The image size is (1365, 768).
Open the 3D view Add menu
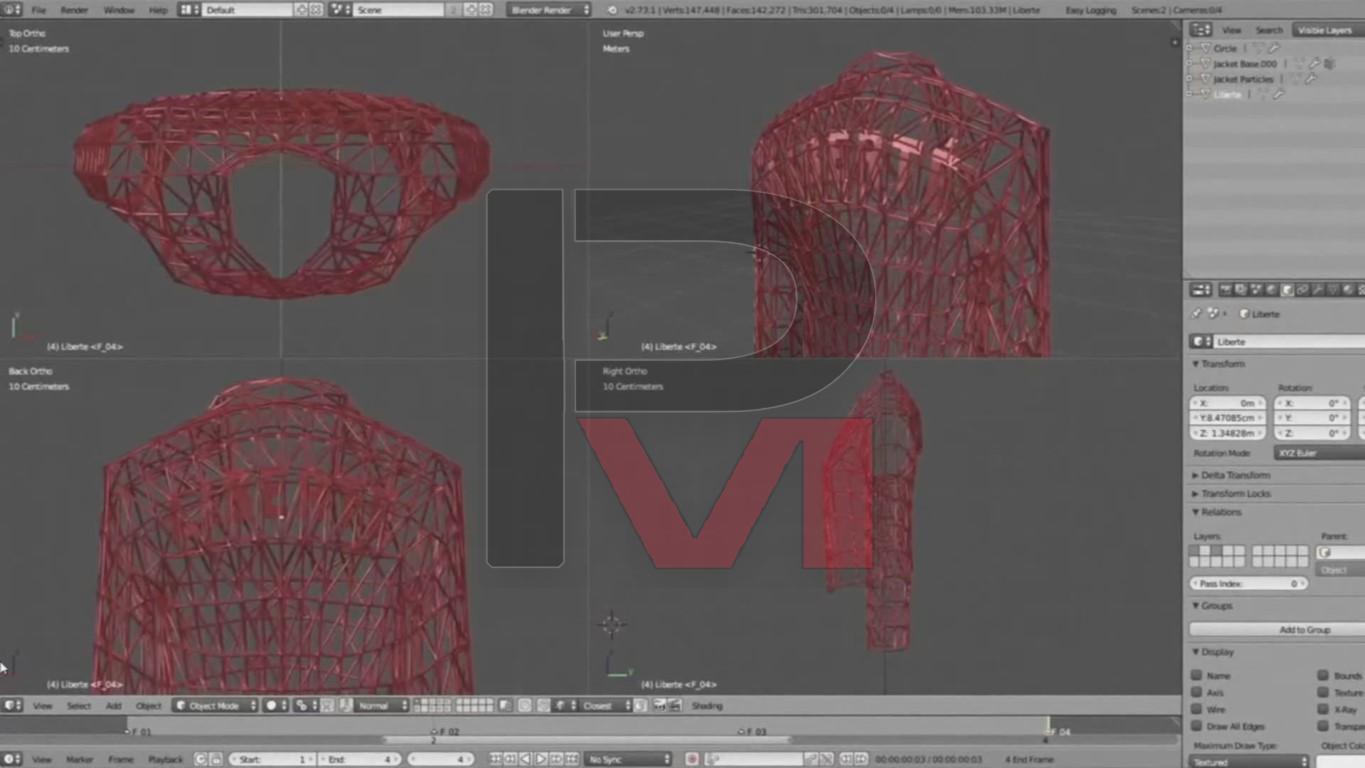point(114,706)
